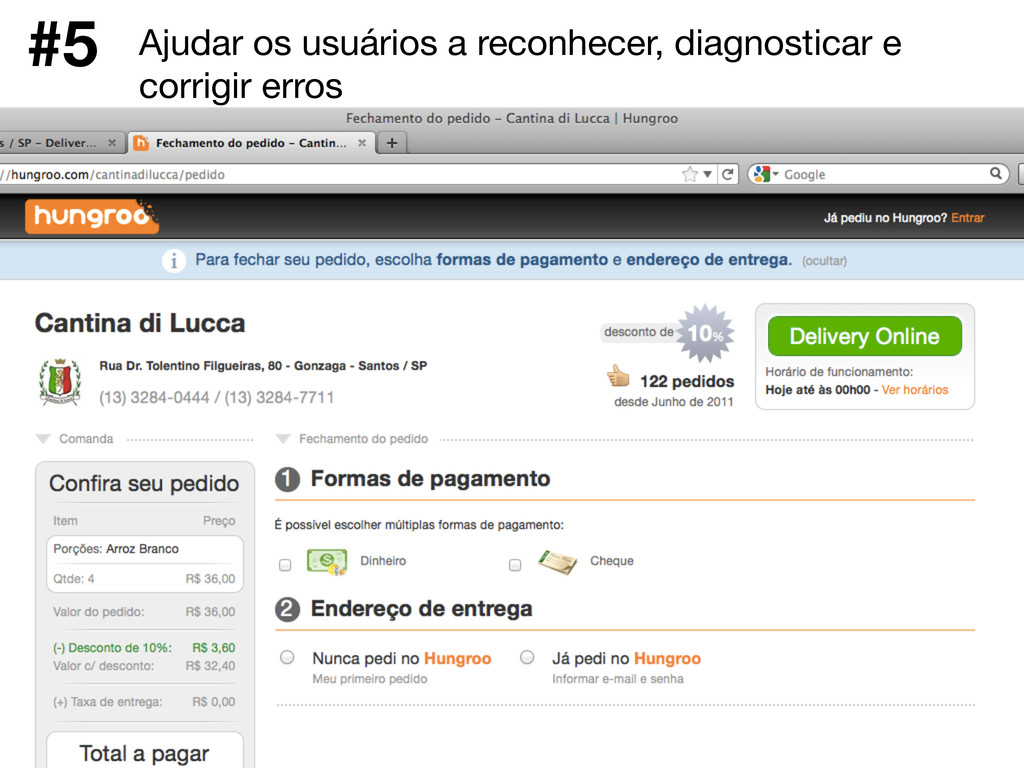Click the Qtde: 4 quantity text
Viewport: 1024px width, 768px height.
(x=74, y=579)
